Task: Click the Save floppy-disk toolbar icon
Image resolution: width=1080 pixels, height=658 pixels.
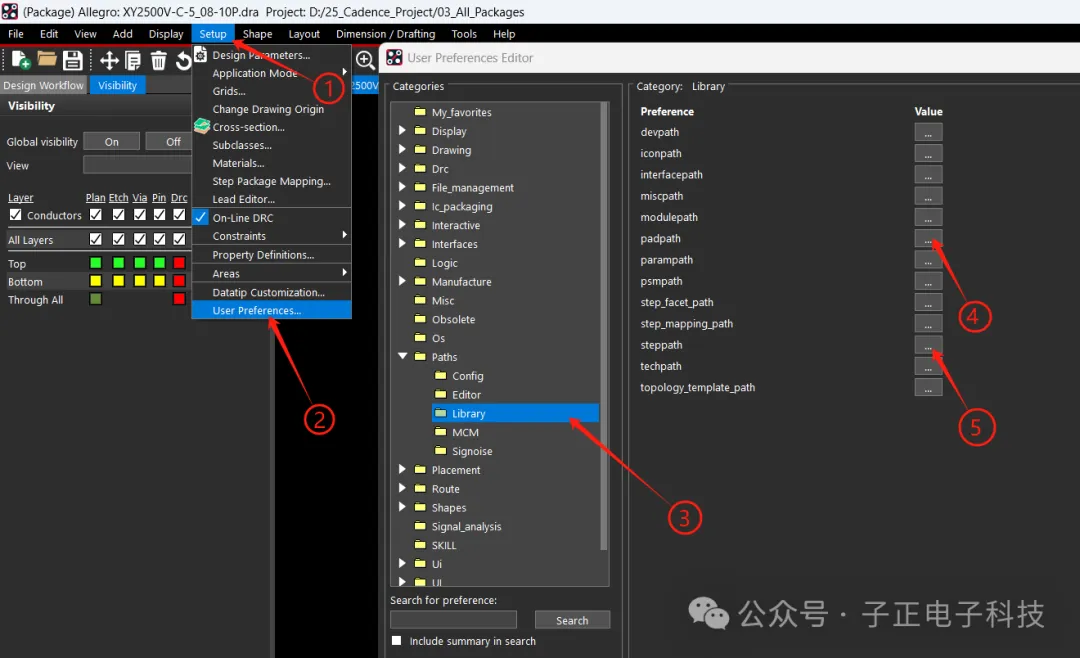Action: [x=72, y=61]
